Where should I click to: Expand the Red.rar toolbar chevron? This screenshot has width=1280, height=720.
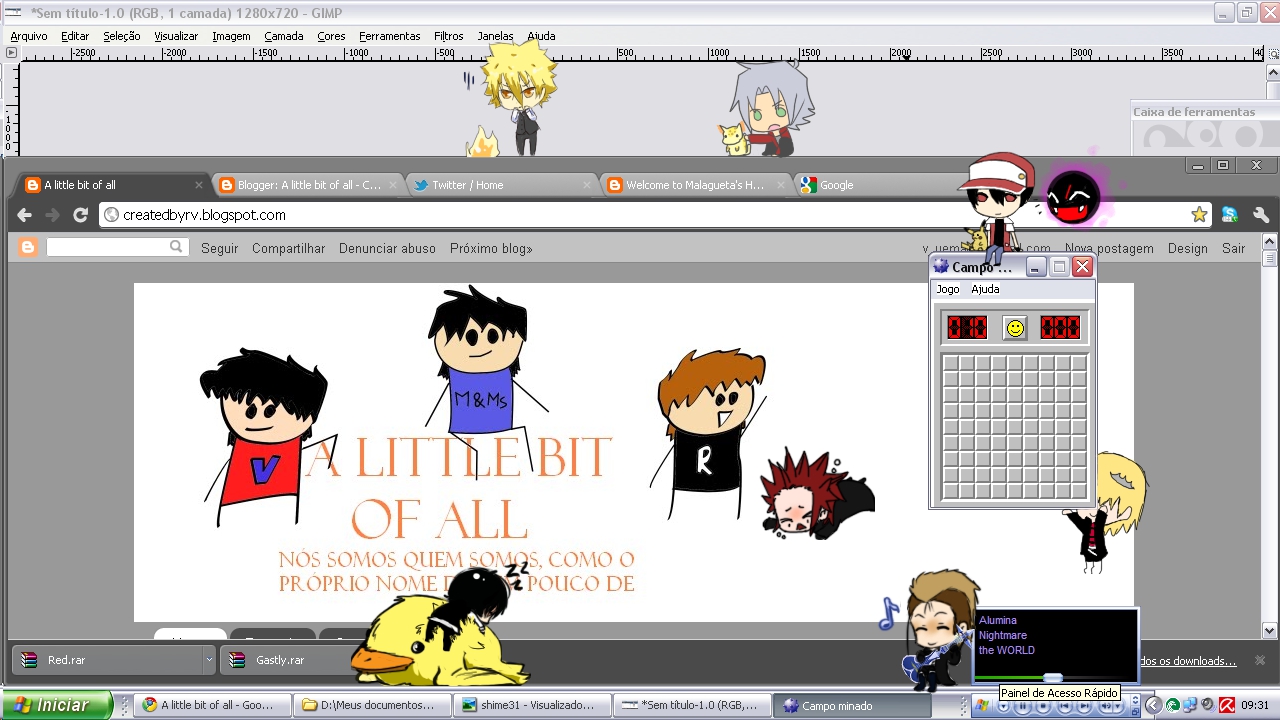[207, 659]
